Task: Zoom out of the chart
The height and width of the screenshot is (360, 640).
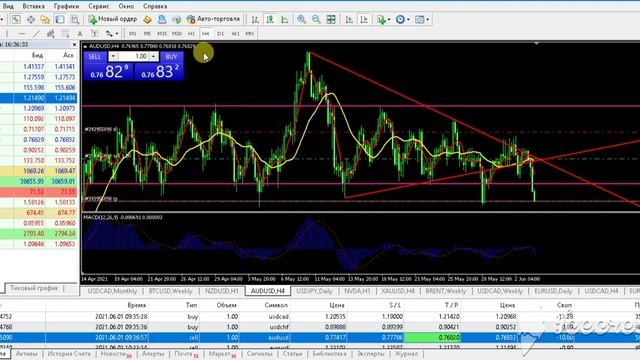Action: [x=316, y=19]
